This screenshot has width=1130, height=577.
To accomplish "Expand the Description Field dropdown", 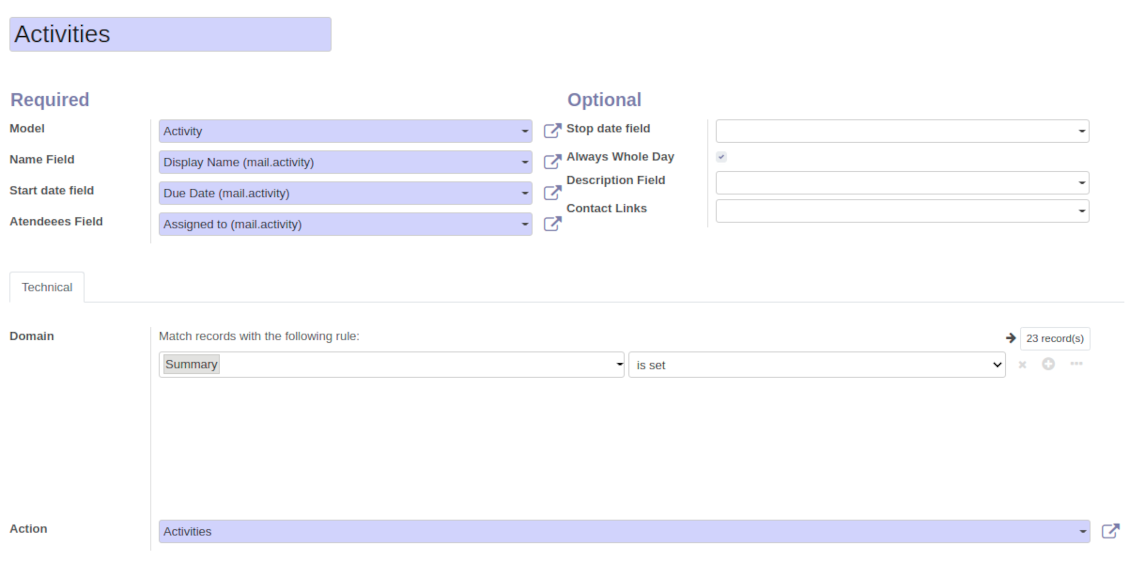I will (902, 183).
